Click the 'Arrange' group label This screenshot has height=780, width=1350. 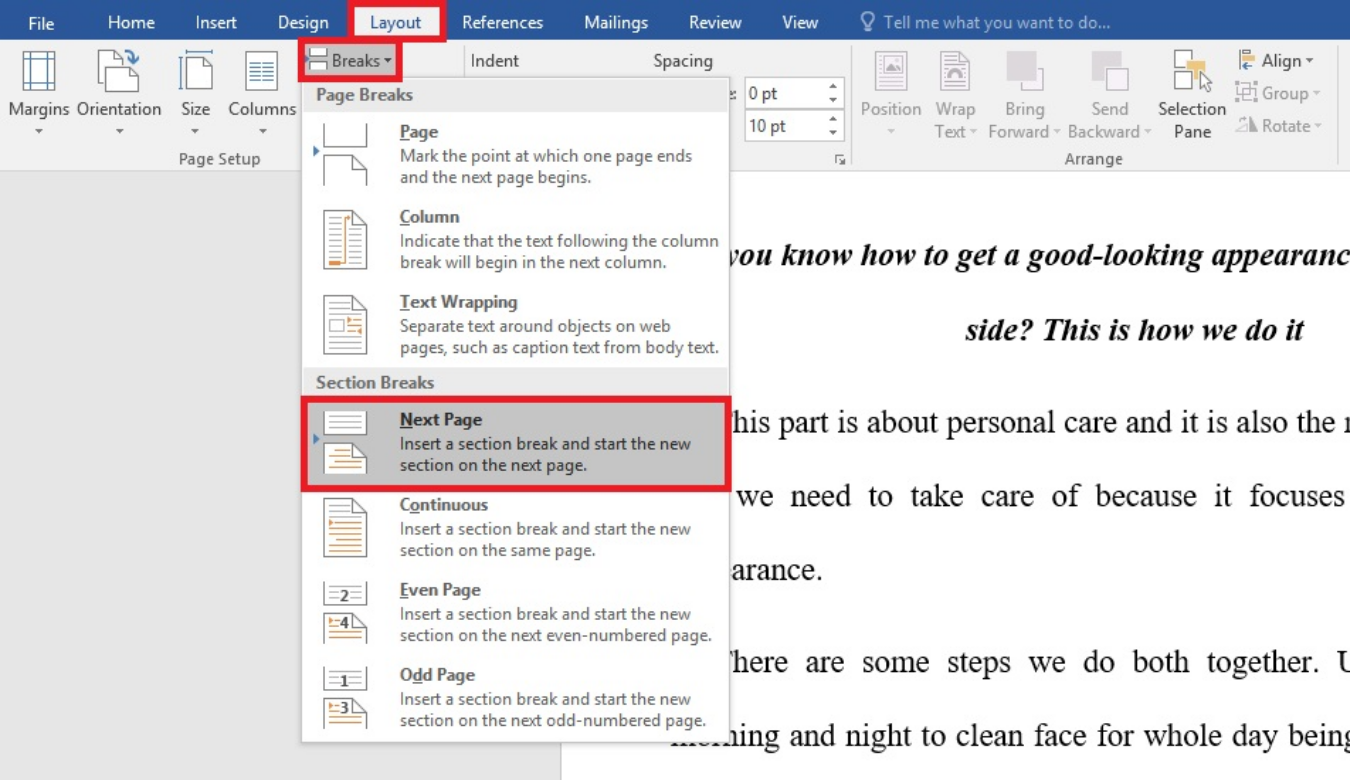(1093, 159)
